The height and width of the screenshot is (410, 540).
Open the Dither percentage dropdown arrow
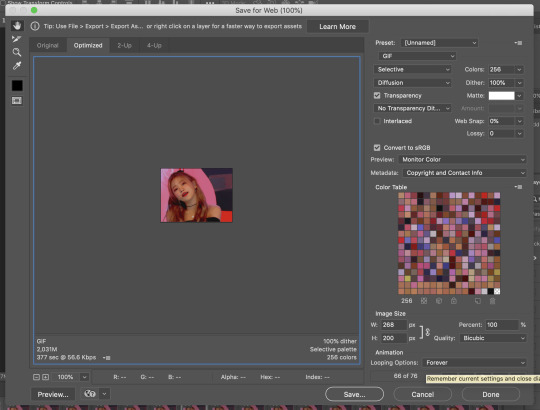(519, 83)
